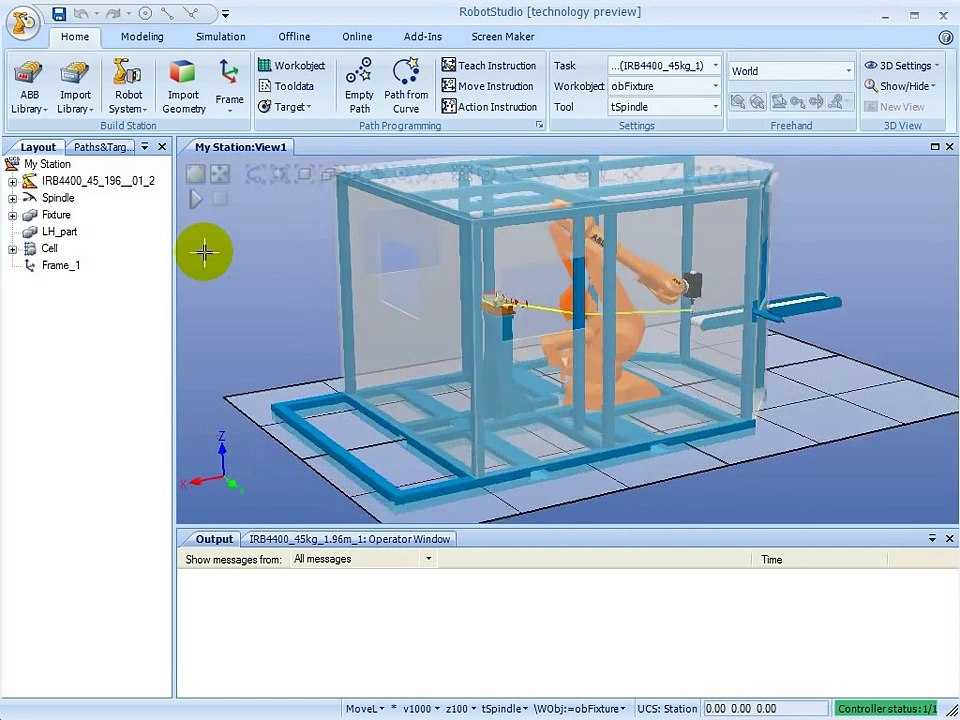Select My Station root node

tap(47, 163)
